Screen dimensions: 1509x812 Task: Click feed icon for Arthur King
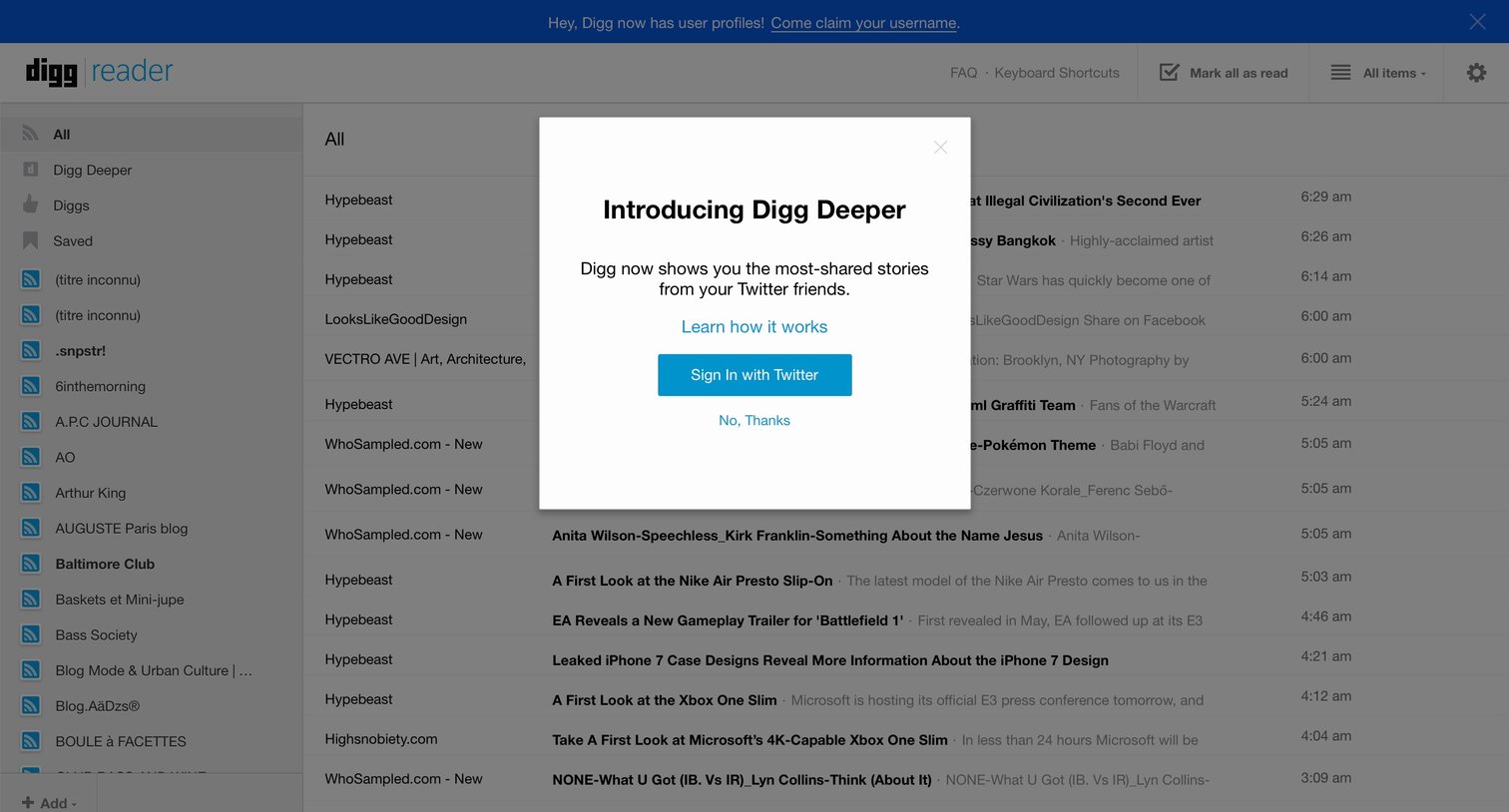click(x=31, y=492)
